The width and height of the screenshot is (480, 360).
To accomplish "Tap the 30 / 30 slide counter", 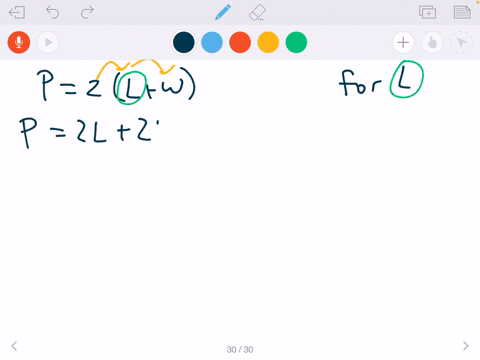I will click(x=240, y=349).
